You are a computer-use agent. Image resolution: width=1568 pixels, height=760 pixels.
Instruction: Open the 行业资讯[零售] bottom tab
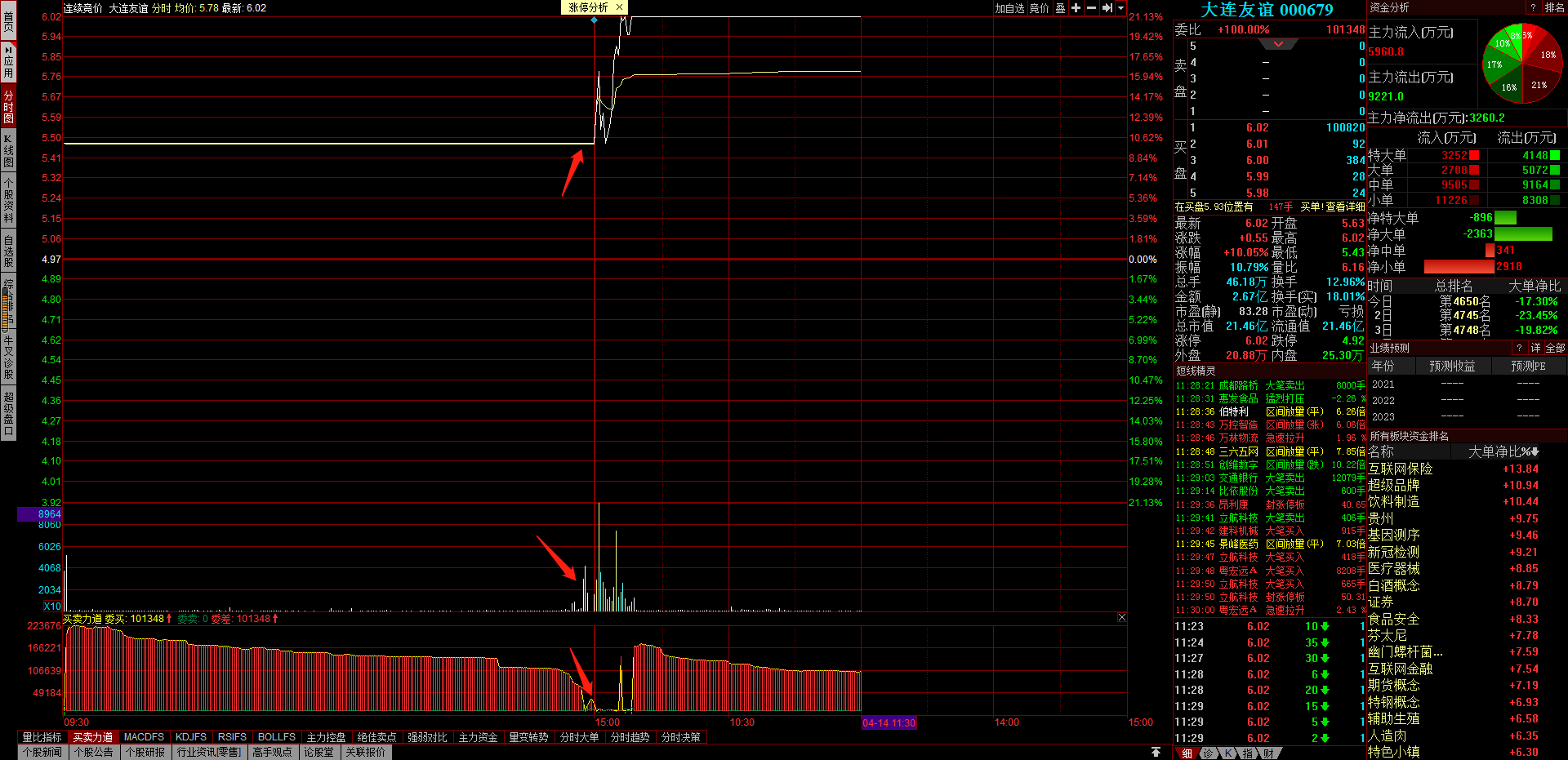click(209, 752)
